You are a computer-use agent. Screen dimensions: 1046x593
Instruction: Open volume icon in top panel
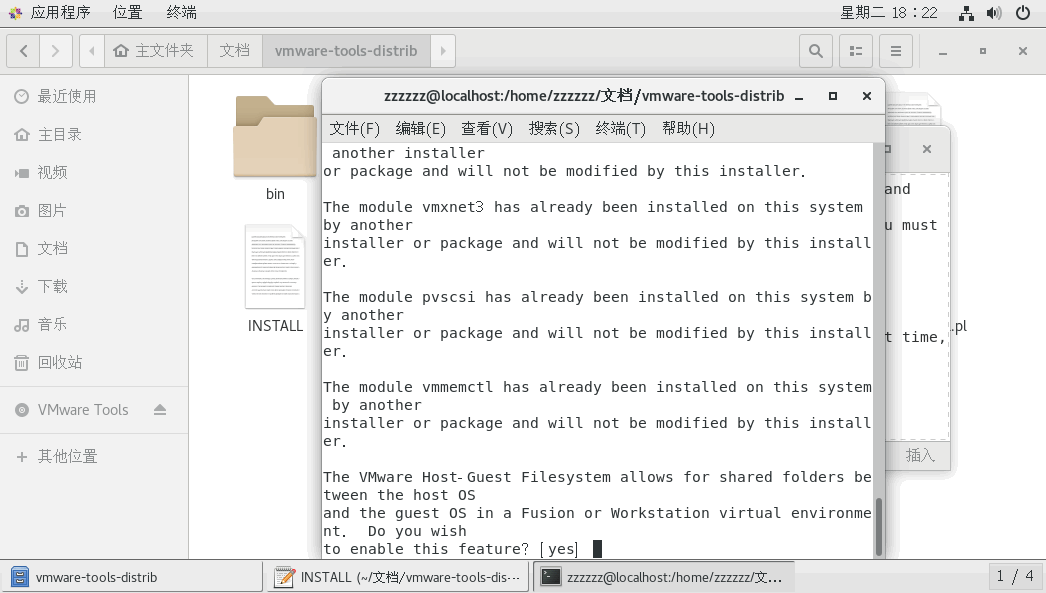(994, 13)
